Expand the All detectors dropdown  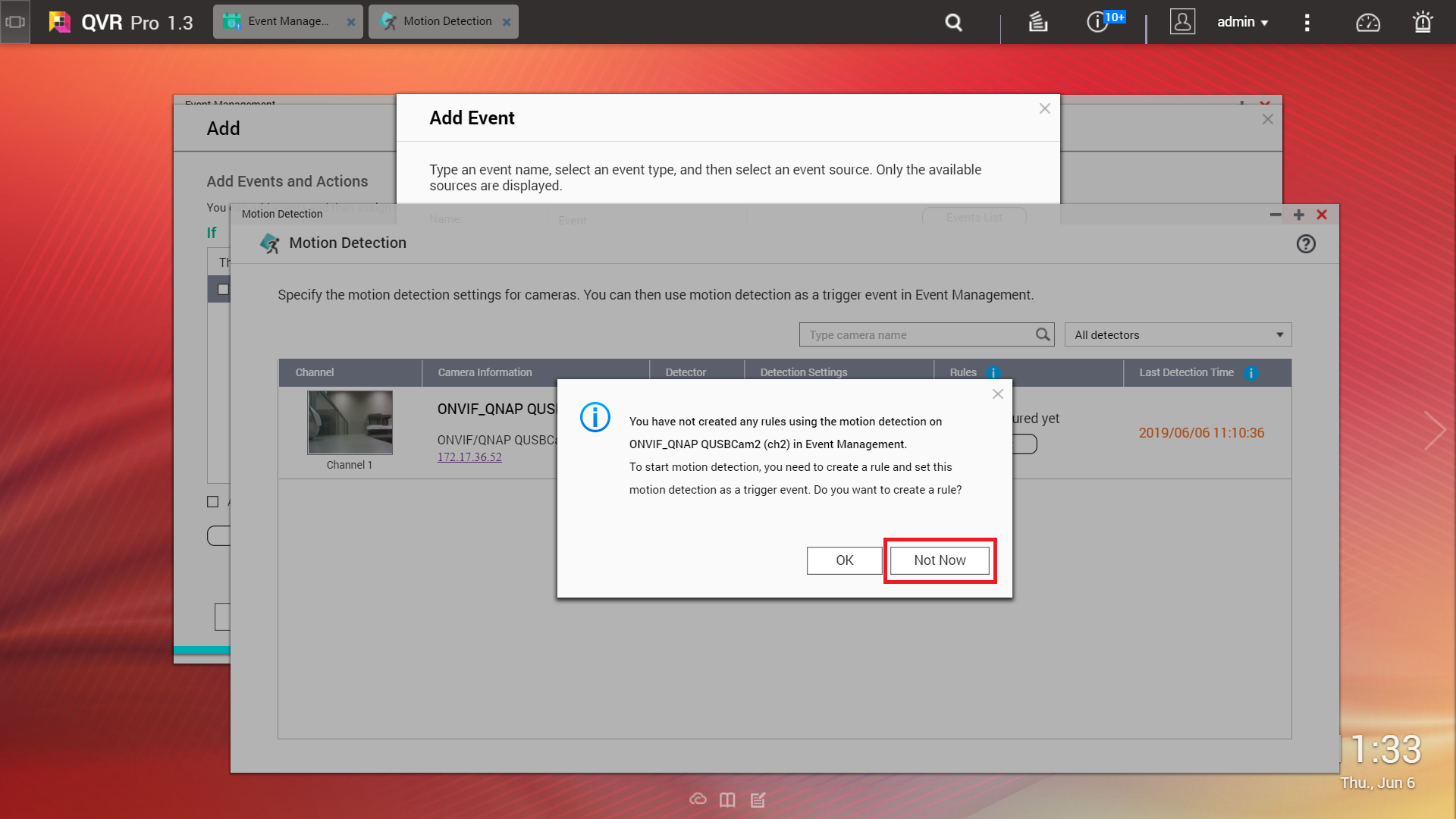click(1178, 334)
